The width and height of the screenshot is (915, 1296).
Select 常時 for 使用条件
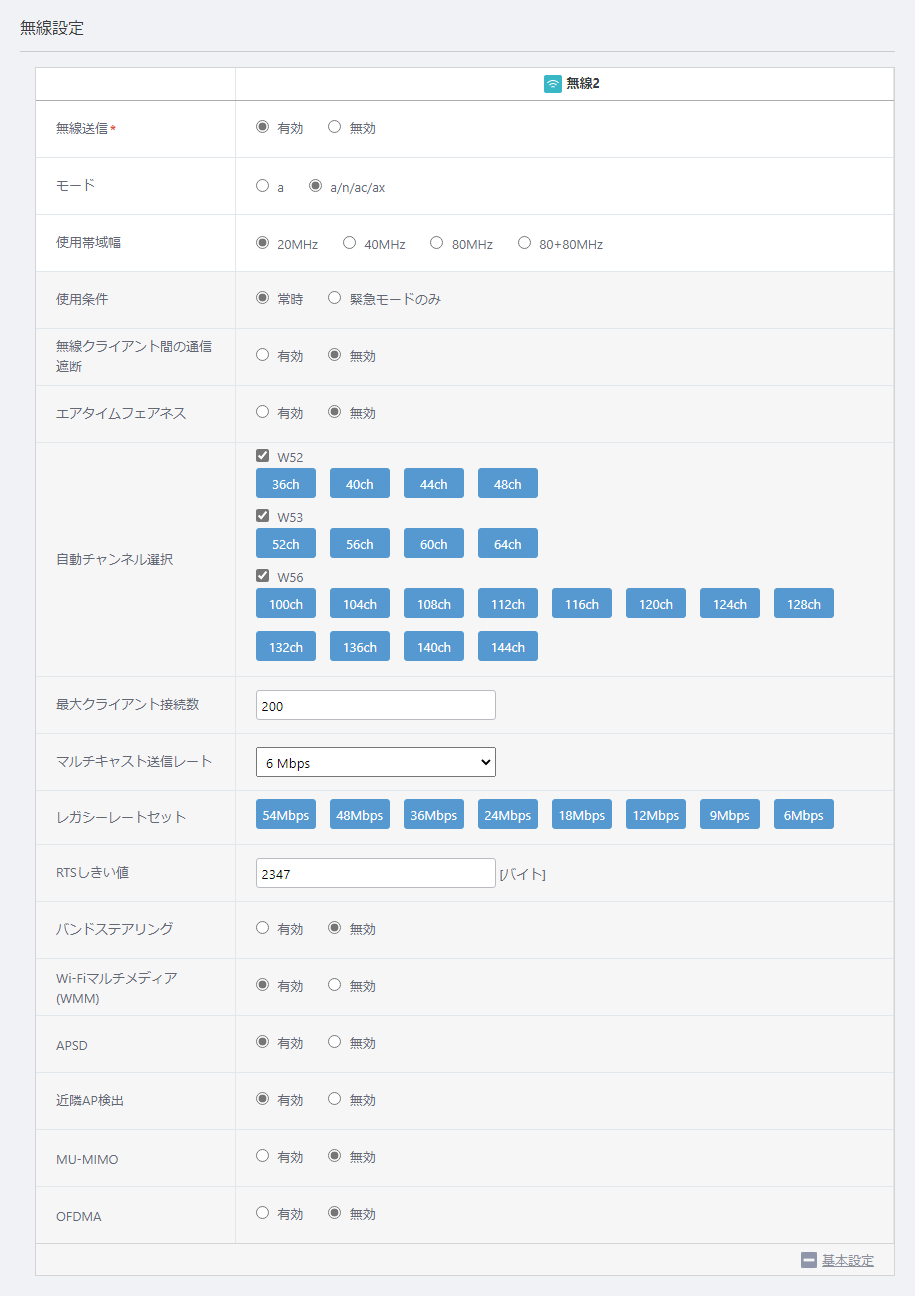coord(263,298)
